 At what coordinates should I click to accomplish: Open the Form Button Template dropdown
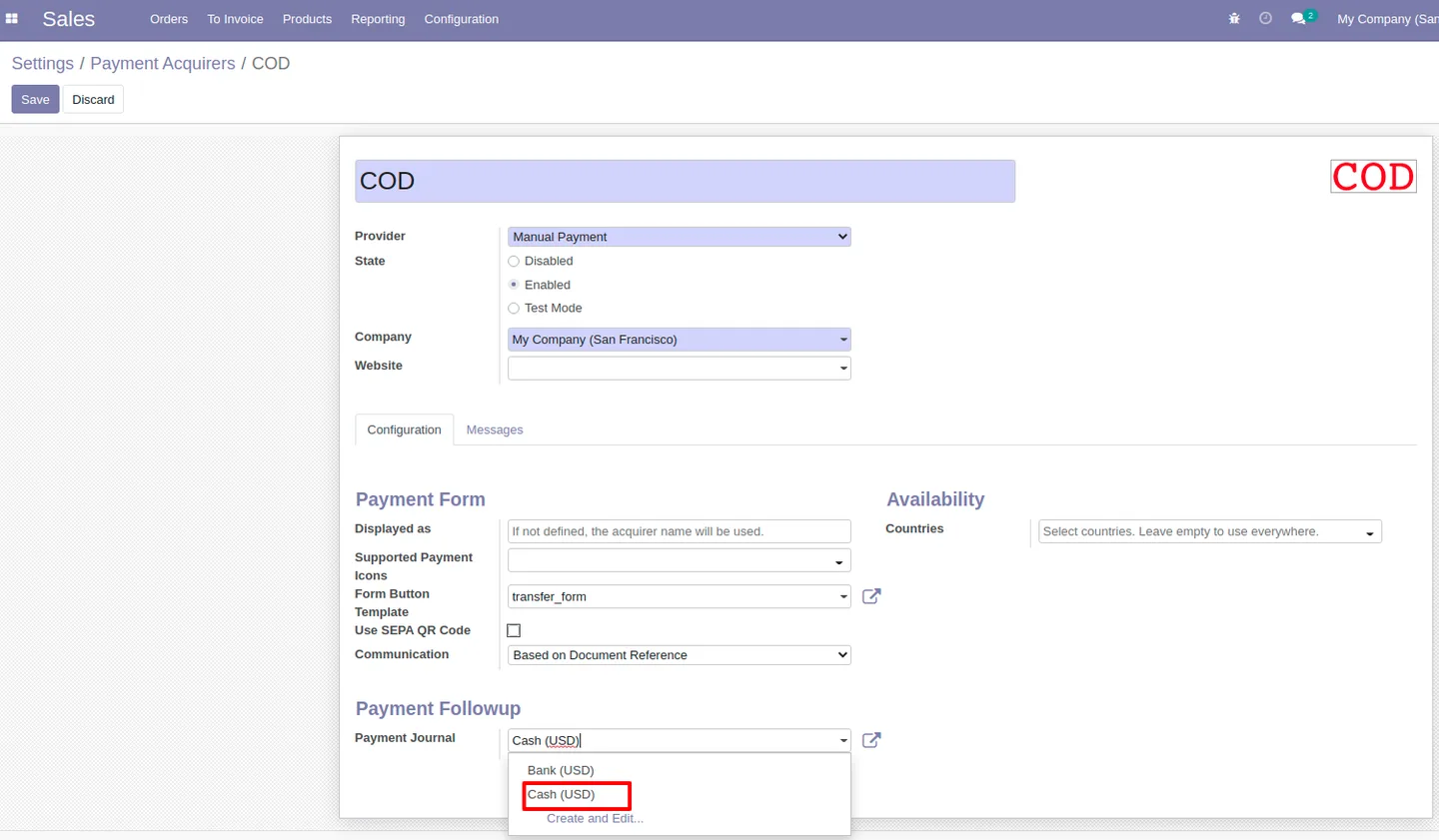coord(680,596)
